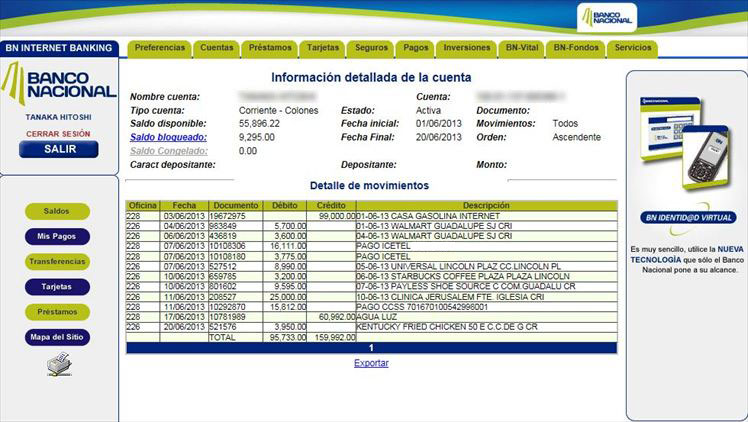Image resolution: width=748 pixels, height=422 pixels.
Task: Open Mis Pagos from the sidebar
Action: pos(57,237)
